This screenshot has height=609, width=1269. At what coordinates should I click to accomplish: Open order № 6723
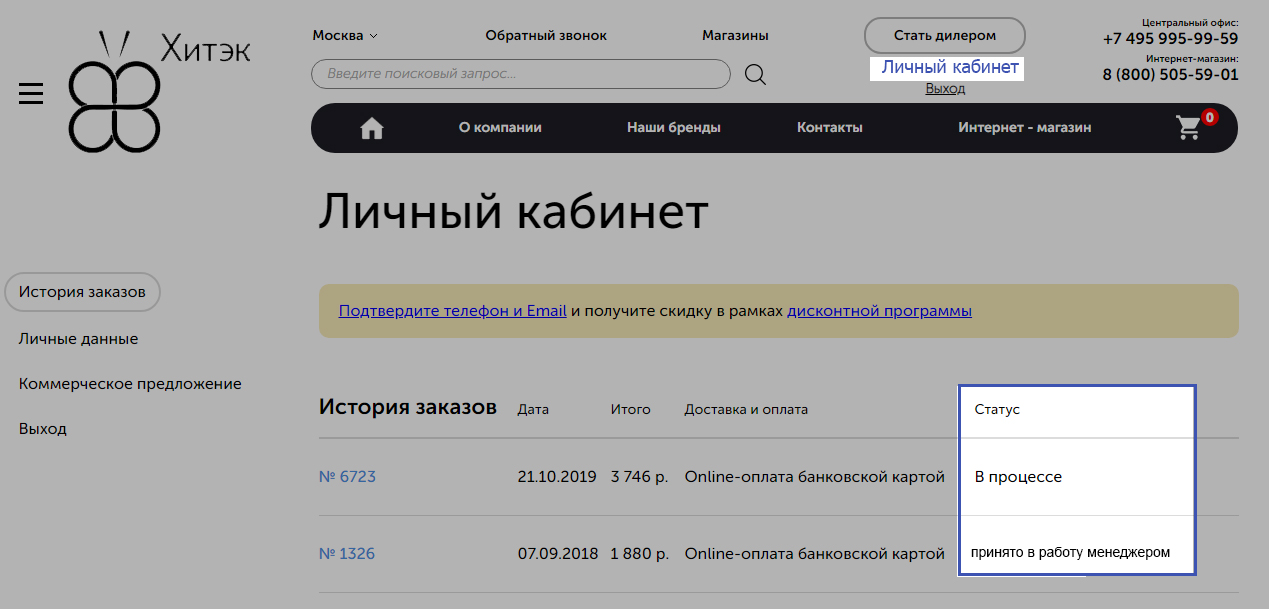tap(347, 477)
